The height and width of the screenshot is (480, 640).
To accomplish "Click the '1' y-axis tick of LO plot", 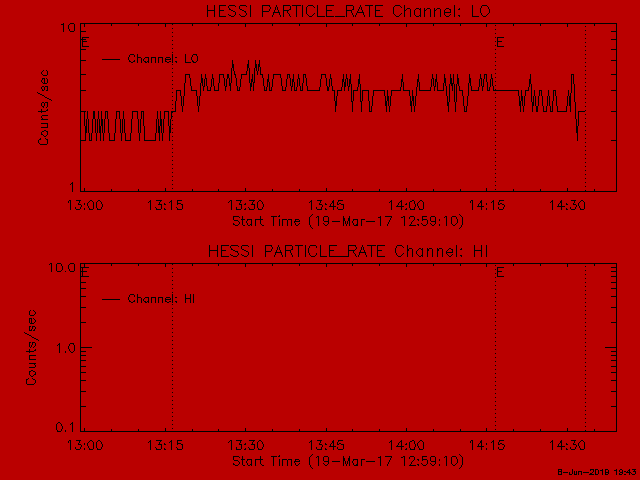I will [x=72, y=187].
